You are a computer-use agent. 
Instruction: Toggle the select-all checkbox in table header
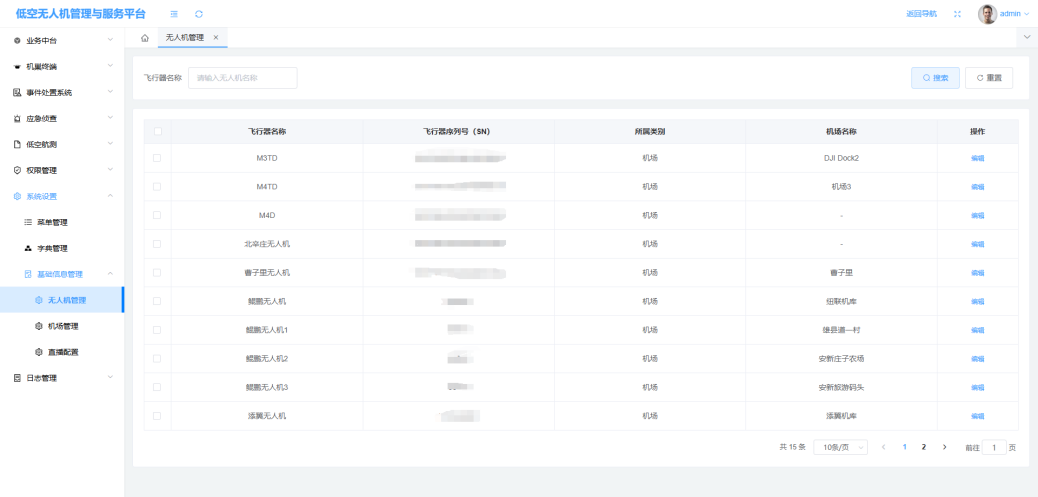(157, 131)
